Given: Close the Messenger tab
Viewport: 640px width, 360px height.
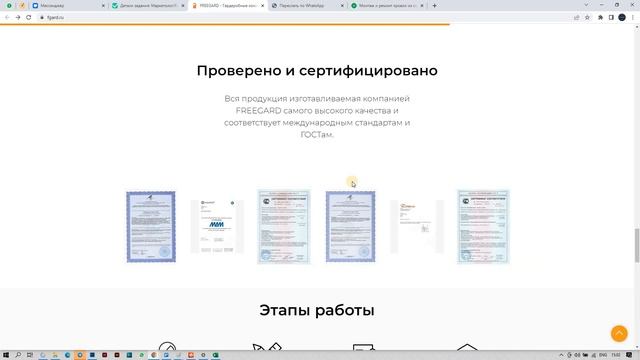Looking at the screenshot, I should click(x=103, y=6).
